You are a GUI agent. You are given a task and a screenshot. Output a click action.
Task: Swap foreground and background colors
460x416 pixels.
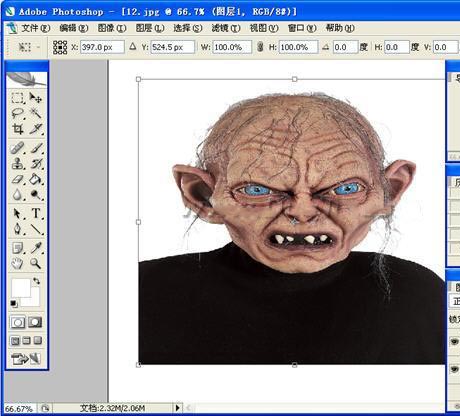point(36,281)
